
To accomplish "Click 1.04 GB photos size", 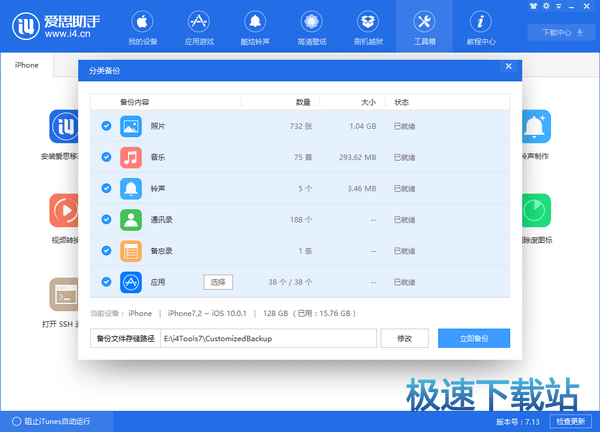I will [x=363, y=126].
